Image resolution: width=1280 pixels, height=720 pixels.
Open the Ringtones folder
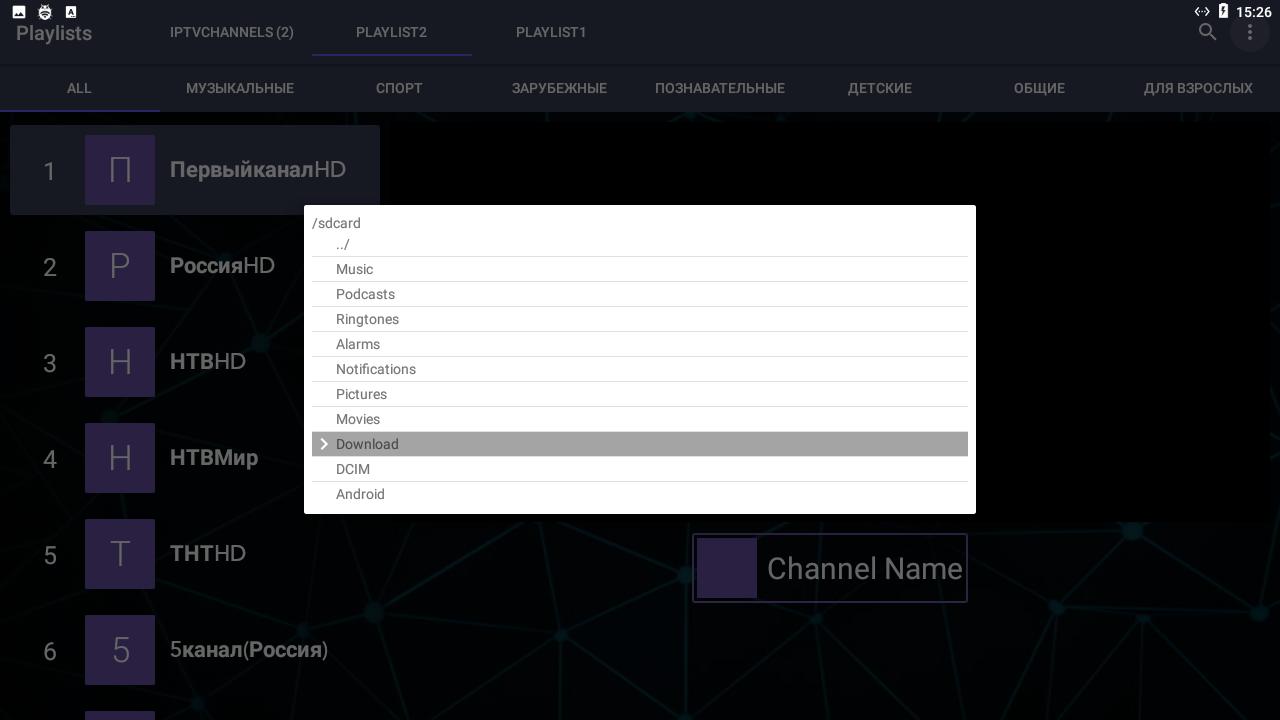point(640,319)
